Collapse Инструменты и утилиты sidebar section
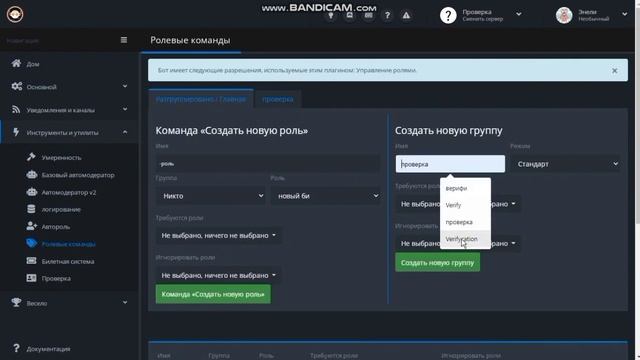640x360 pixels. click(x=69, y=132)
